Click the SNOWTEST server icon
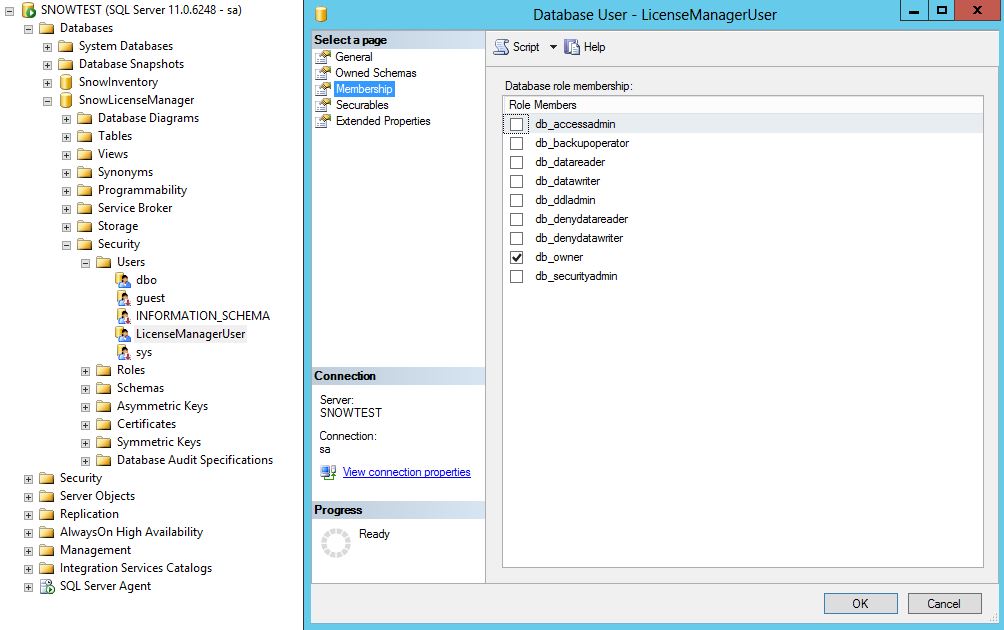 (29, 10)
